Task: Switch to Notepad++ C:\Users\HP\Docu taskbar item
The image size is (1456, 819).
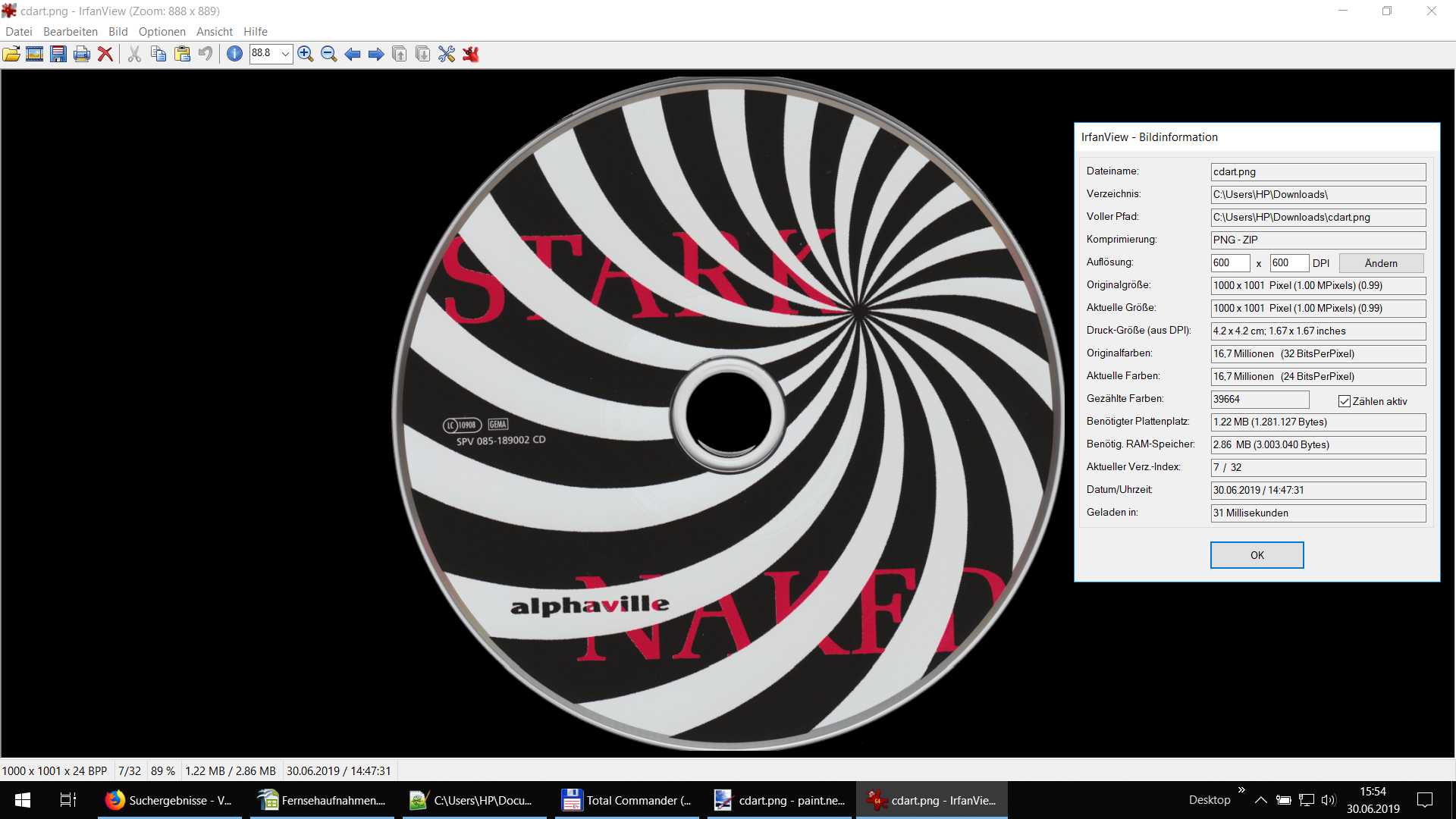Action: (x=475, y=800)
